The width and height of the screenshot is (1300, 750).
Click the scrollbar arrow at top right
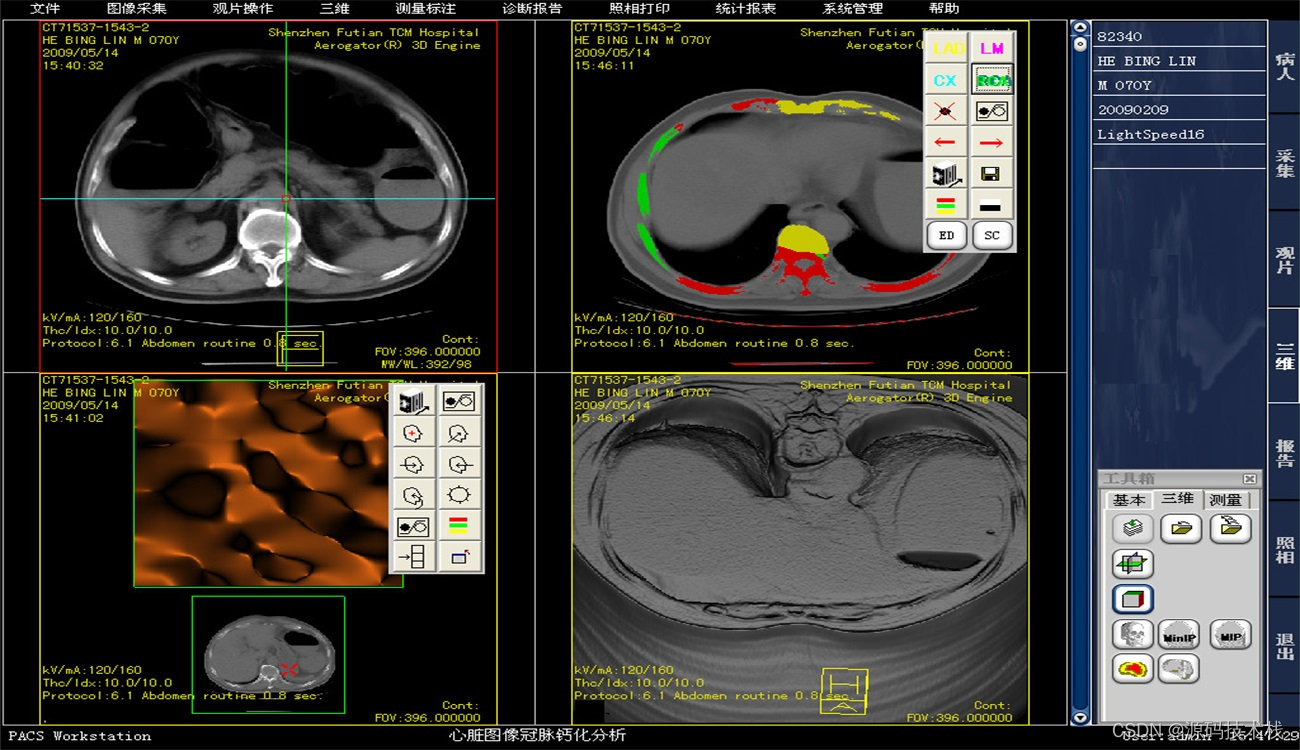pyautogui.click(x=1079, y=27)
